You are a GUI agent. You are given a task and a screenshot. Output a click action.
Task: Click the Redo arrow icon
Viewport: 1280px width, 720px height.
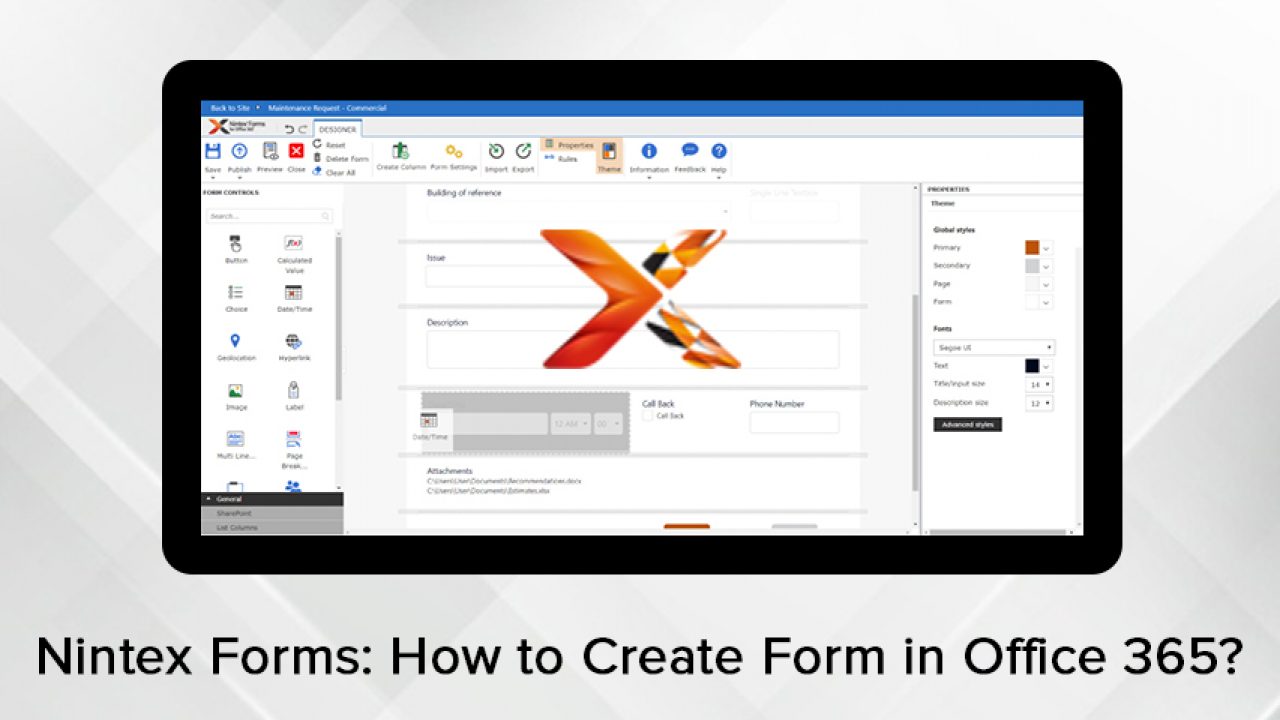click(303, 129)
